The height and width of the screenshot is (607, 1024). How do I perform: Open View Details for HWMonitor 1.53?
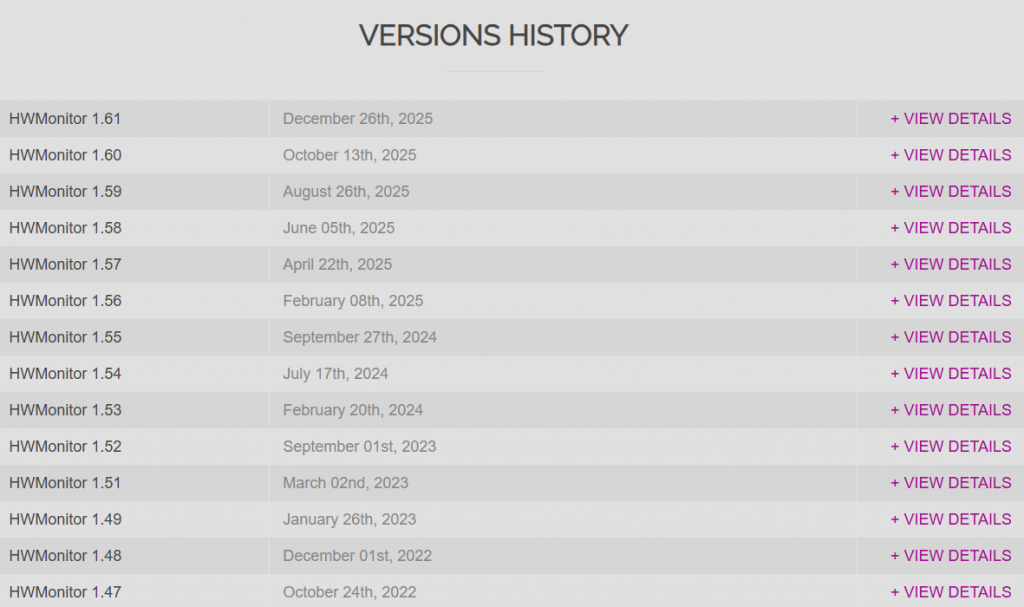point(950,410)
